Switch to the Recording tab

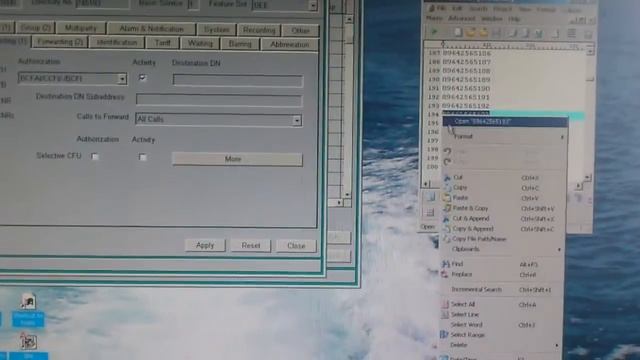click(259, 30)
